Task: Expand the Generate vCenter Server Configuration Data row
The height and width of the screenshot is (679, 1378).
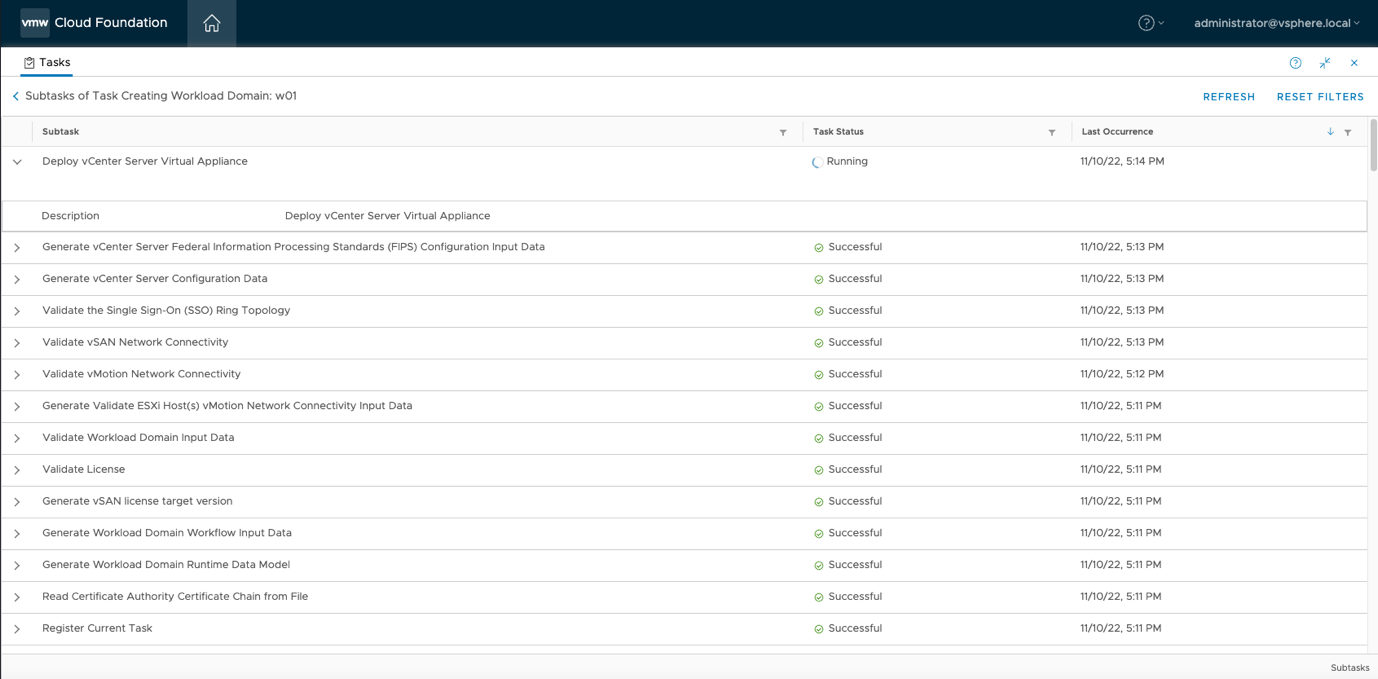Action: point(17,279)
